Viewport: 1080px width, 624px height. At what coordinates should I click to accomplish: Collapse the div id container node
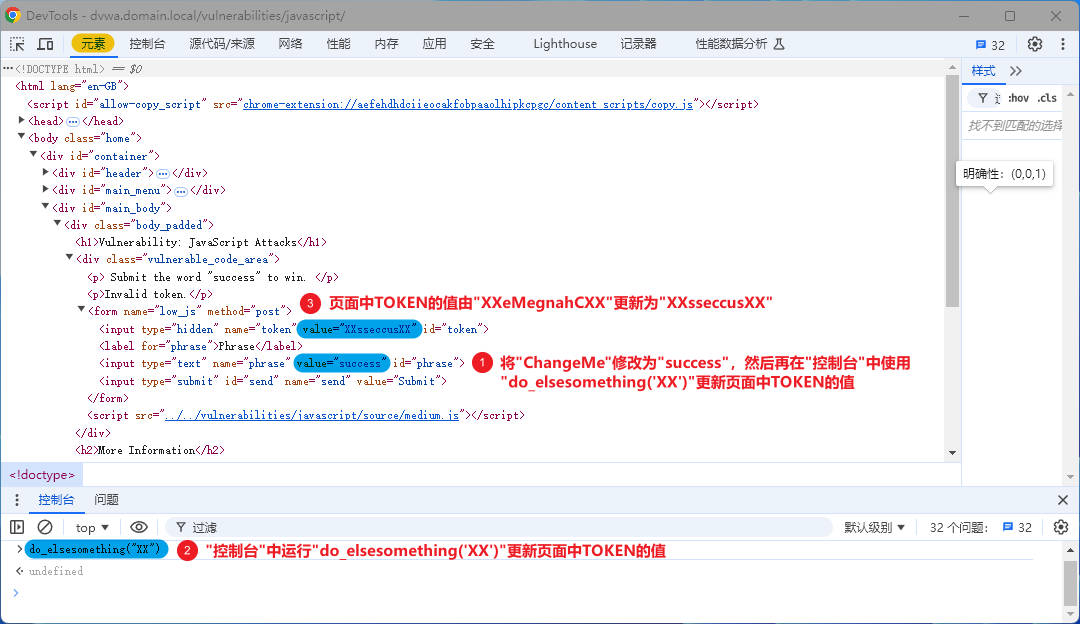click(33, 155)
